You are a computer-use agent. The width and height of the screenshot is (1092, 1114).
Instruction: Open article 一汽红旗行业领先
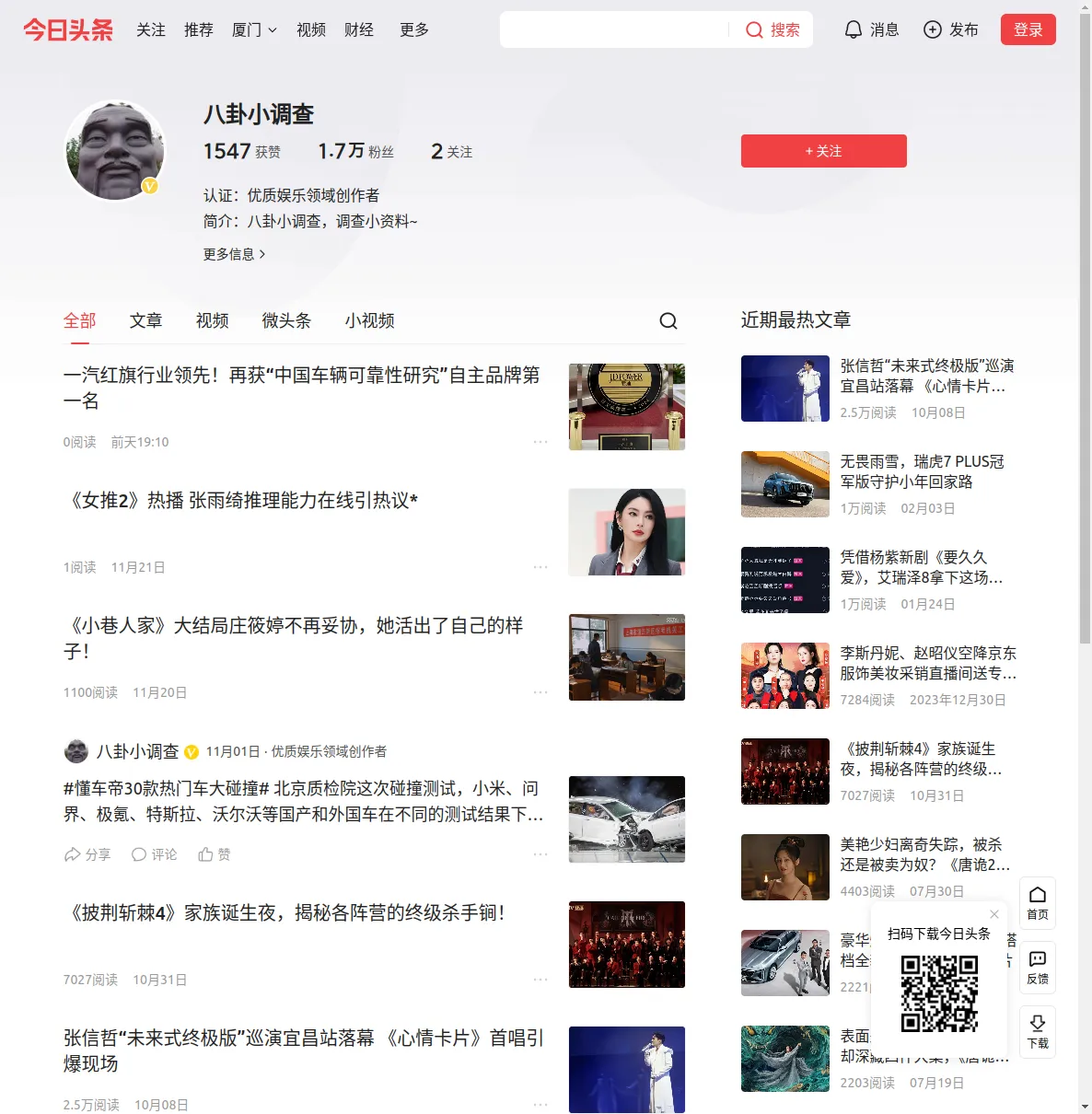302,388
